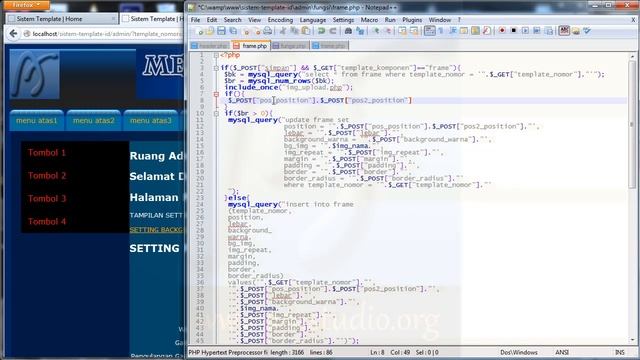This screenshot has width=640, height=360.
Task: Collapse the <?php fold on line 1
Action: click(216, 55)
